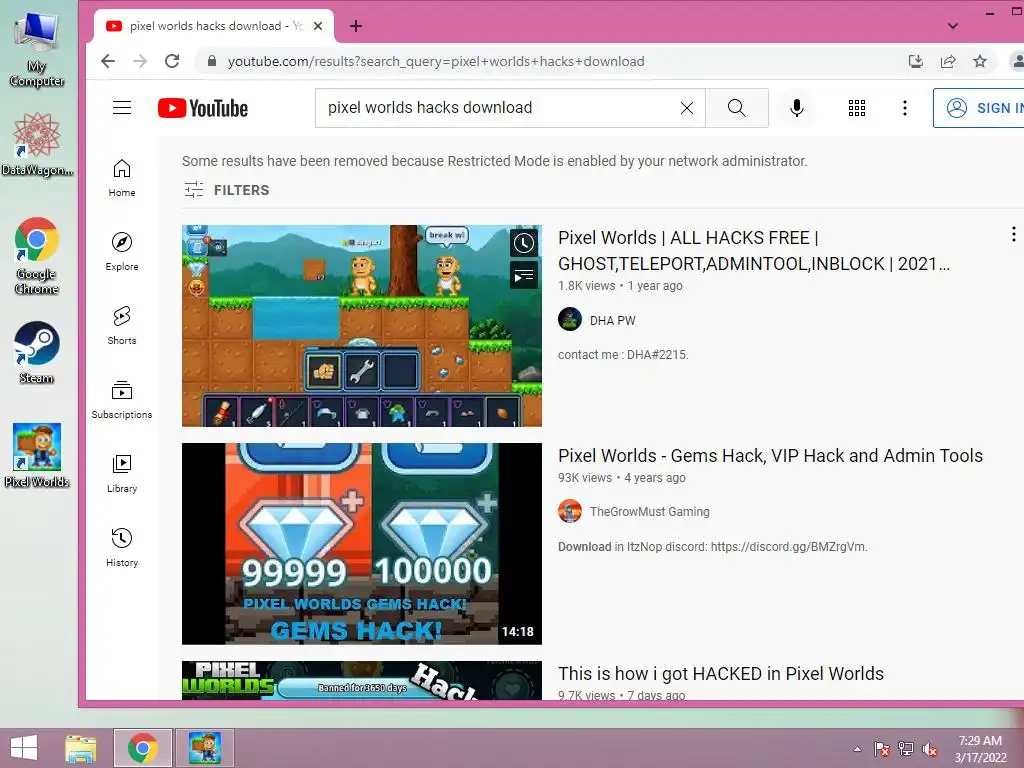Visit DHA PW channel name
Image resolution: width=1024 pixels, height=768 pixels.
[x=613, y=321]
